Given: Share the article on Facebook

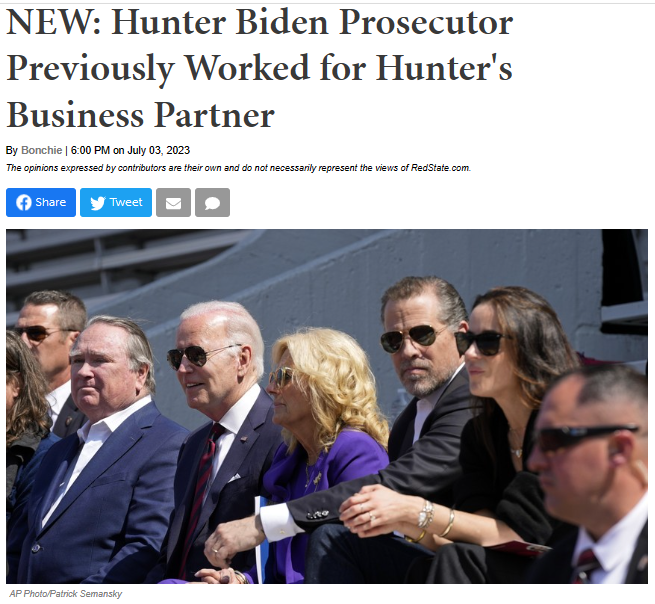Looking at the screenshot, I should tap(41, 203).
